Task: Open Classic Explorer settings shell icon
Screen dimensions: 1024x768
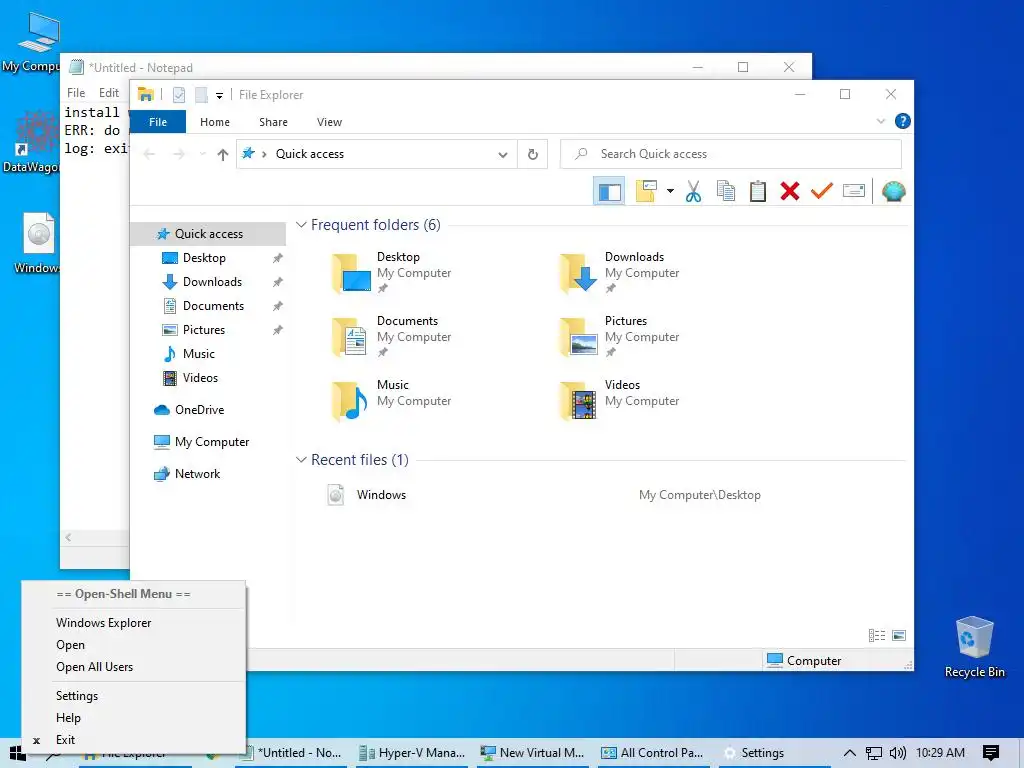Action: click(x=893, y=191)
